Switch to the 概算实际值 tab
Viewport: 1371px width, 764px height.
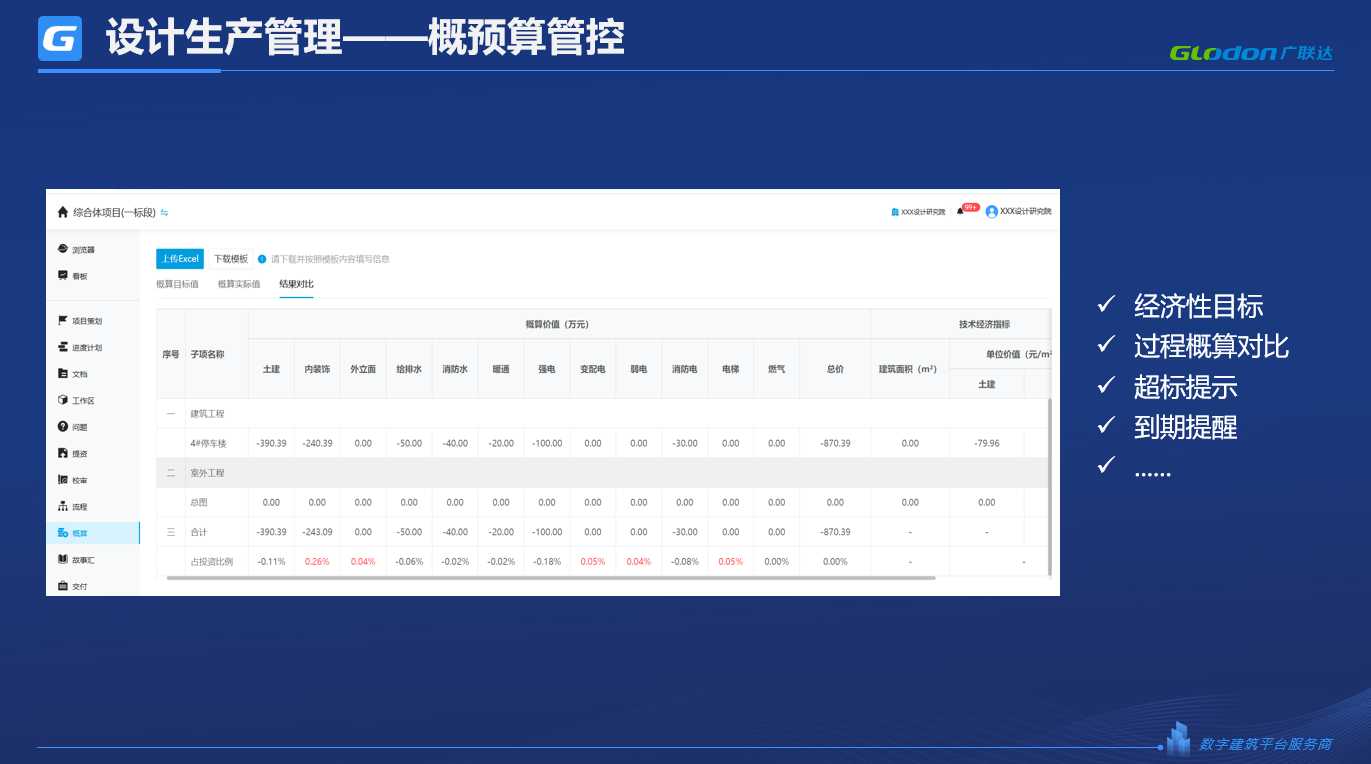coord(239,284)
